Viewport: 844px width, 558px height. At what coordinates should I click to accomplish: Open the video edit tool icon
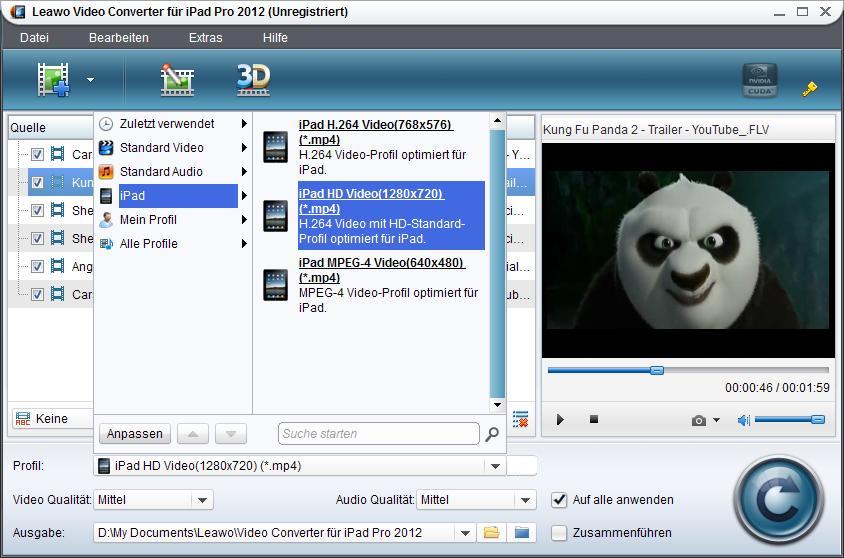pyautogui.click(x=177, y=80)
